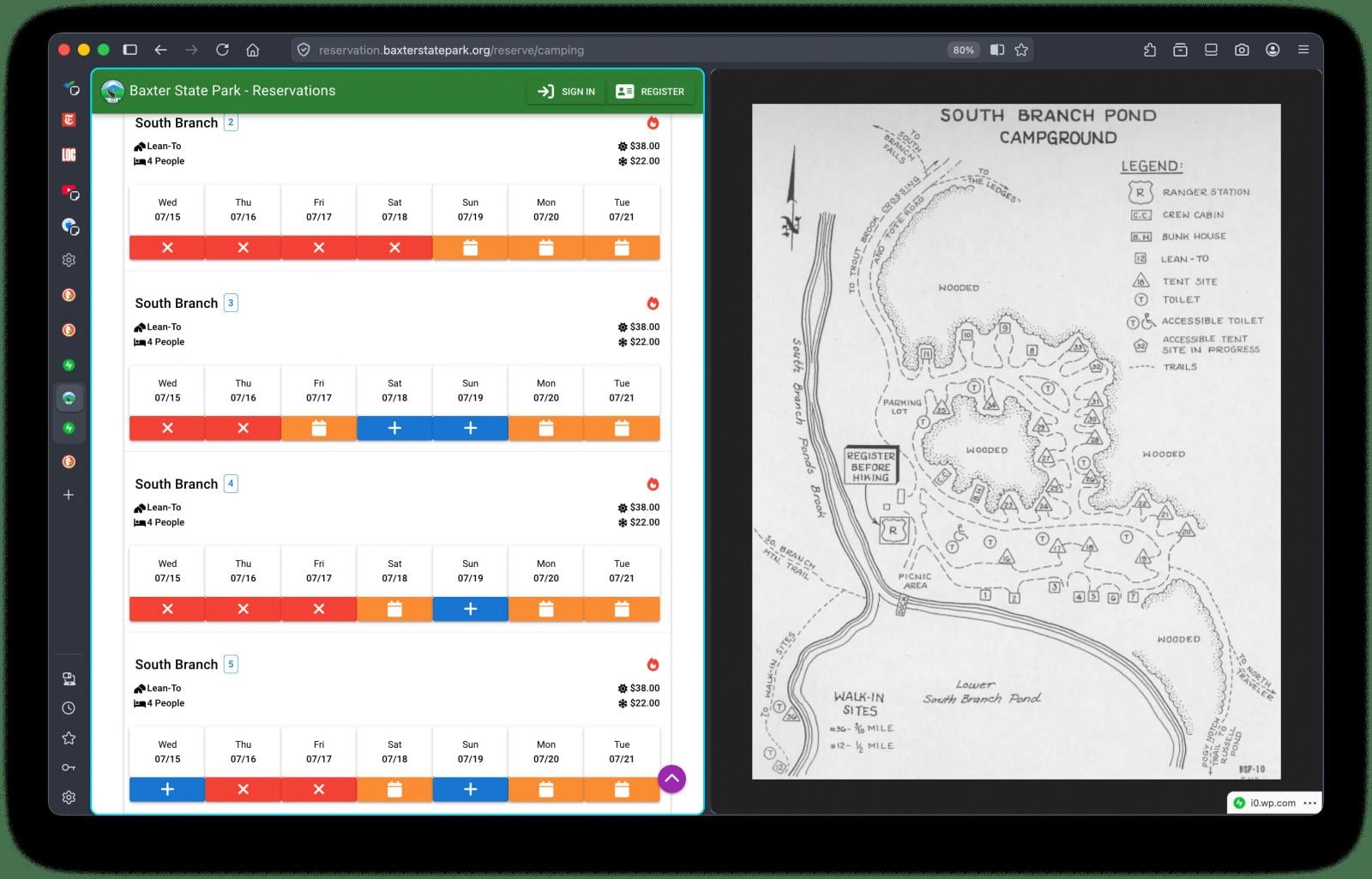Reload the page using the refresh icon
Viewport: 1372px width, 879px height.
222,50
